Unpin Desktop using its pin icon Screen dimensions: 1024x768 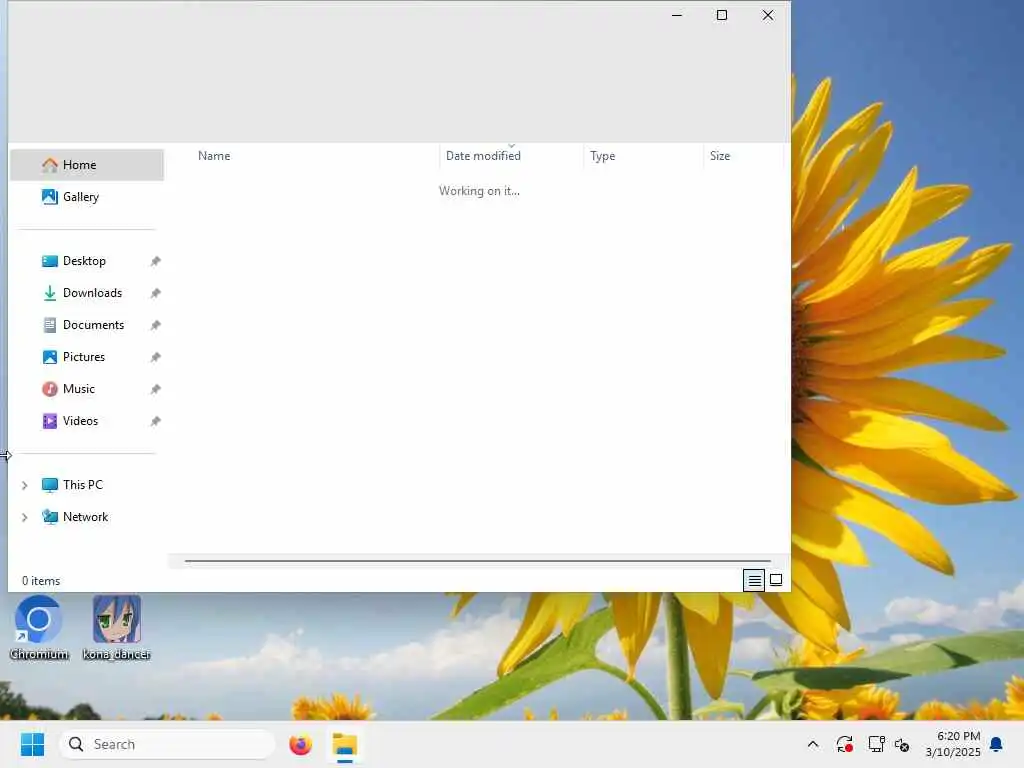coord(155,261)
